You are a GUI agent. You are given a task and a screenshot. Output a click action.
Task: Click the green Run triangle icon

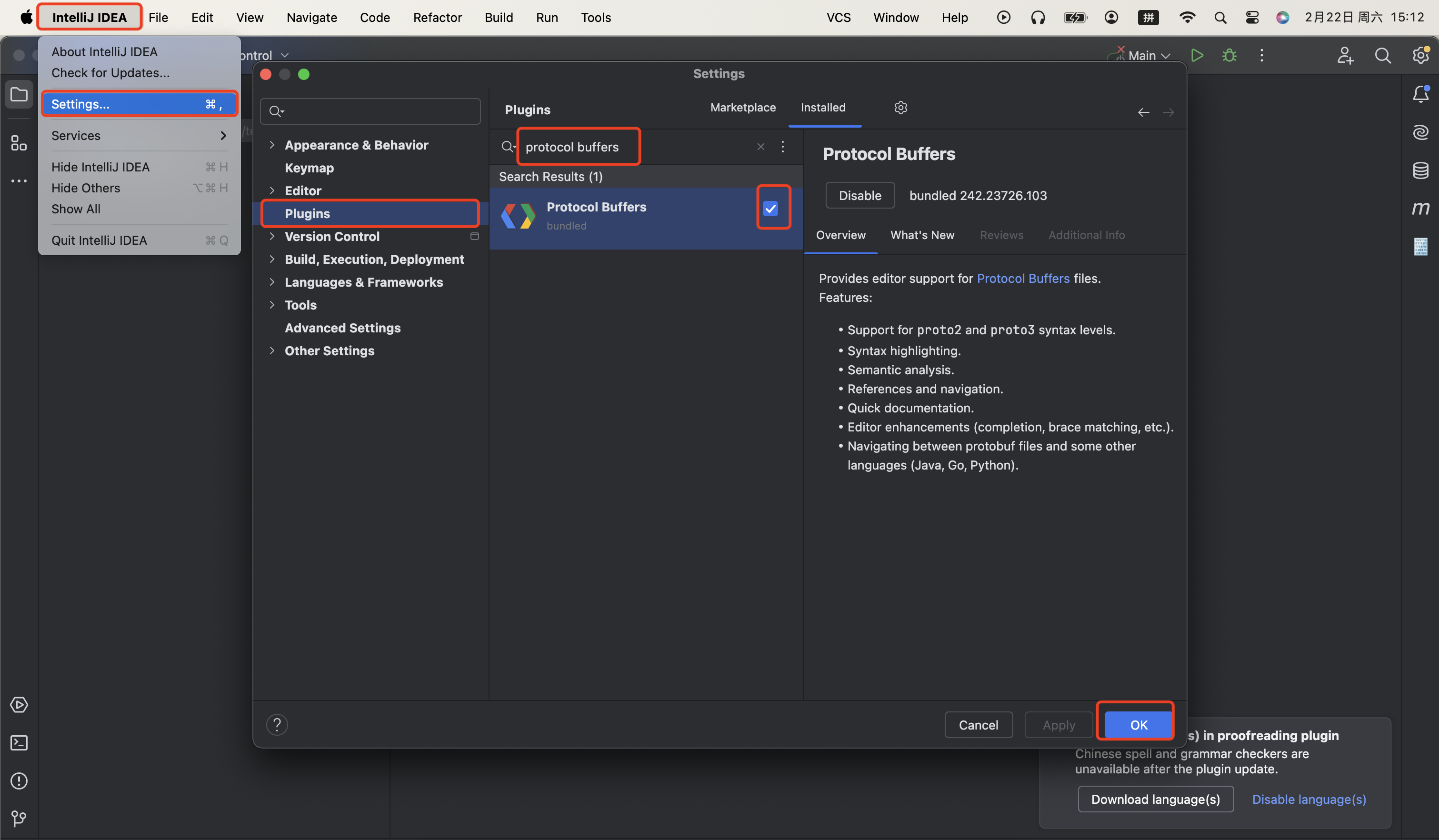coord(1197,55)
